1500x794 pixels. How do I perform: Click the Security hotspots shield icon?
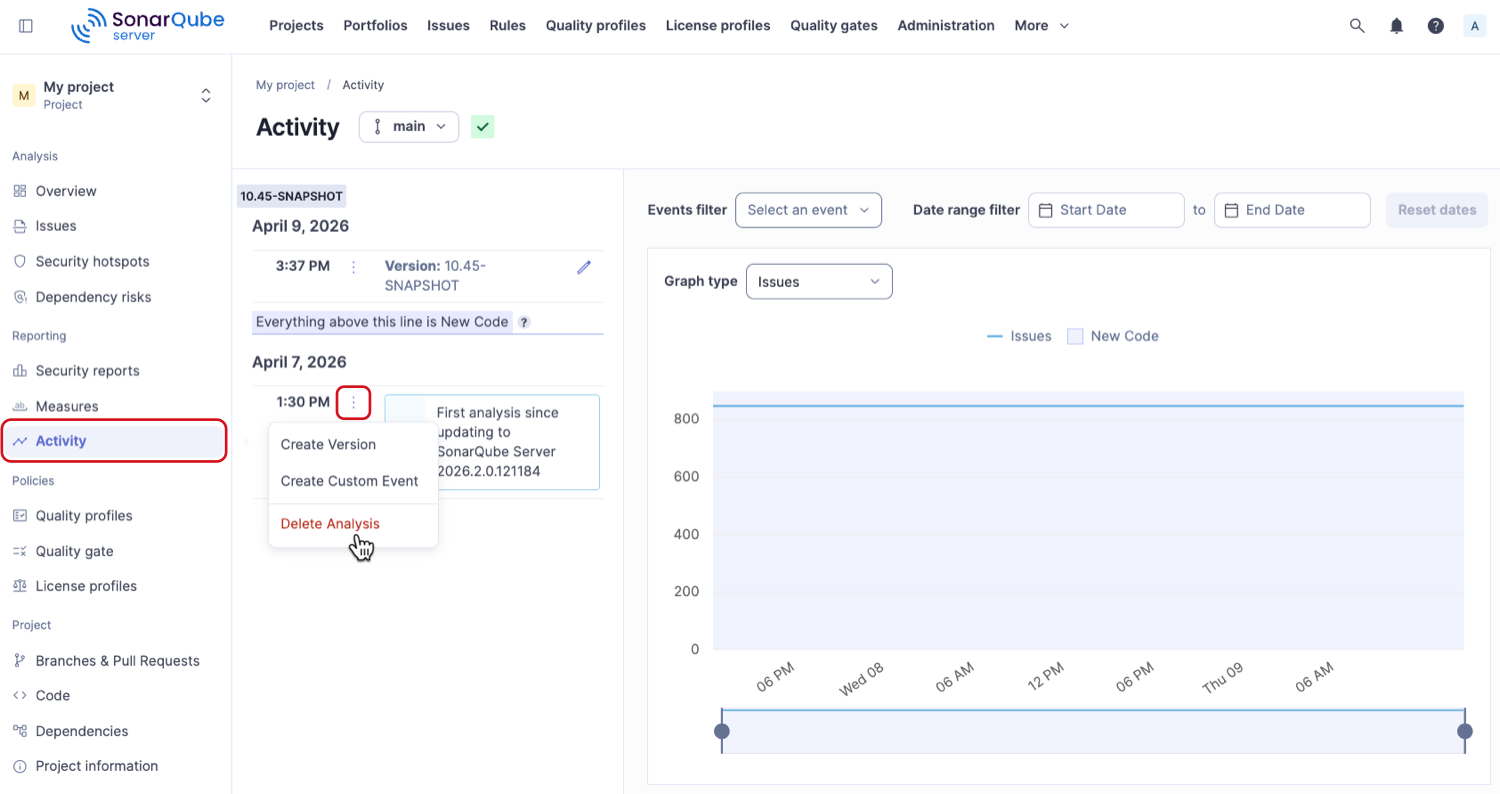[x=19, y=261]
